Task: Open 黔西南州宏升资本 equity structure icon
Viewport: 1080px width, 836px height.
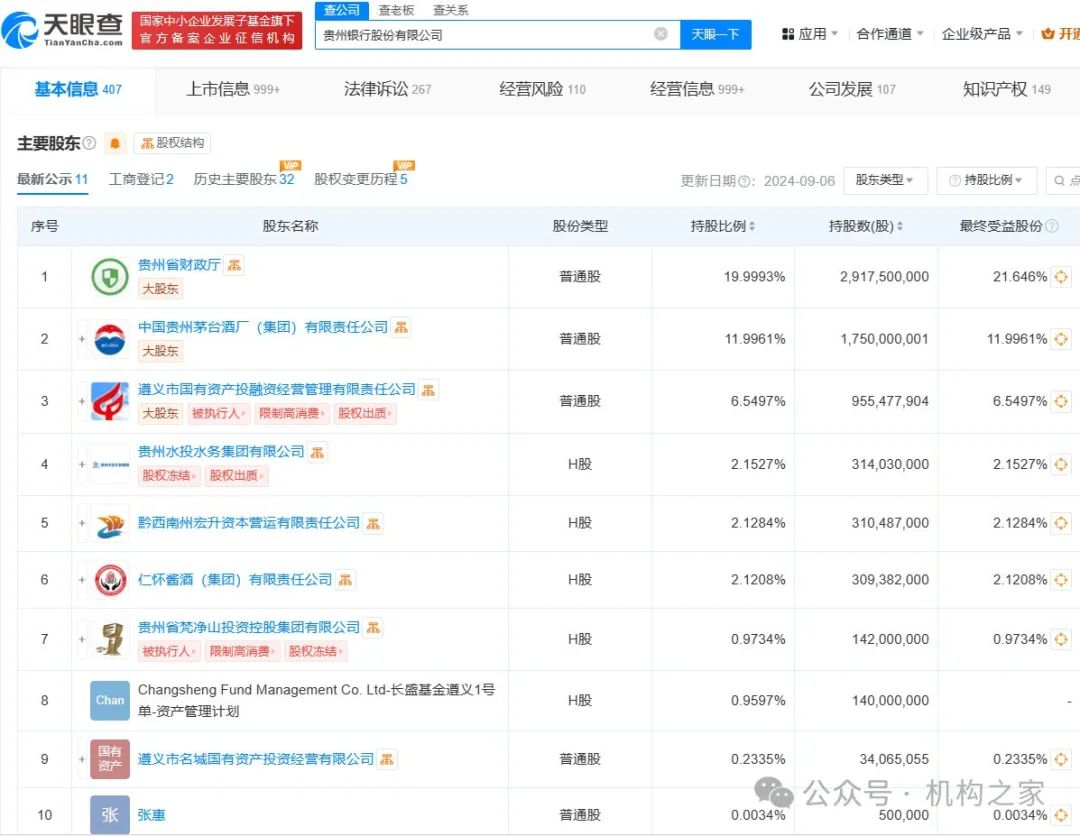Action: (x=373, y=524)
